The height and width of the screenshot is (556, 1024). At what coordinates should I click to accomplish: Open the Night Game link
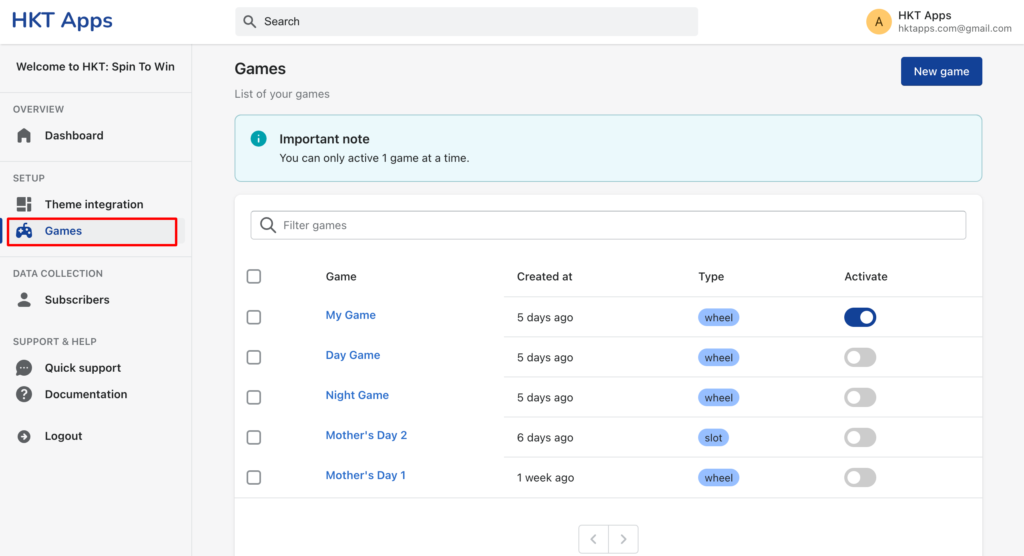pos(357,395)
